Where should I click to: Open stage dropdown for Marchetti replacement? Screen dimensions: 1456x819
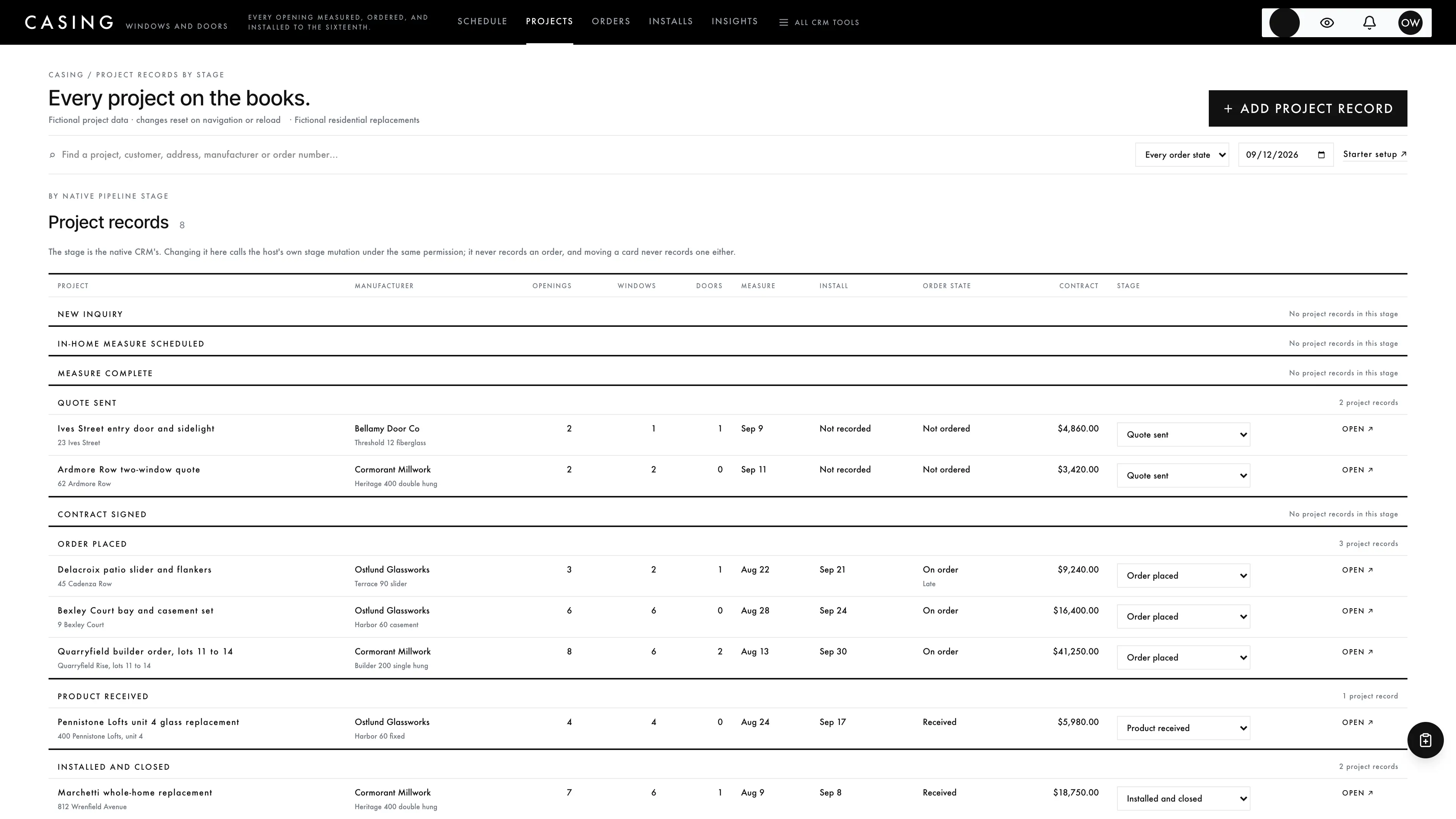pos(1183,799)
